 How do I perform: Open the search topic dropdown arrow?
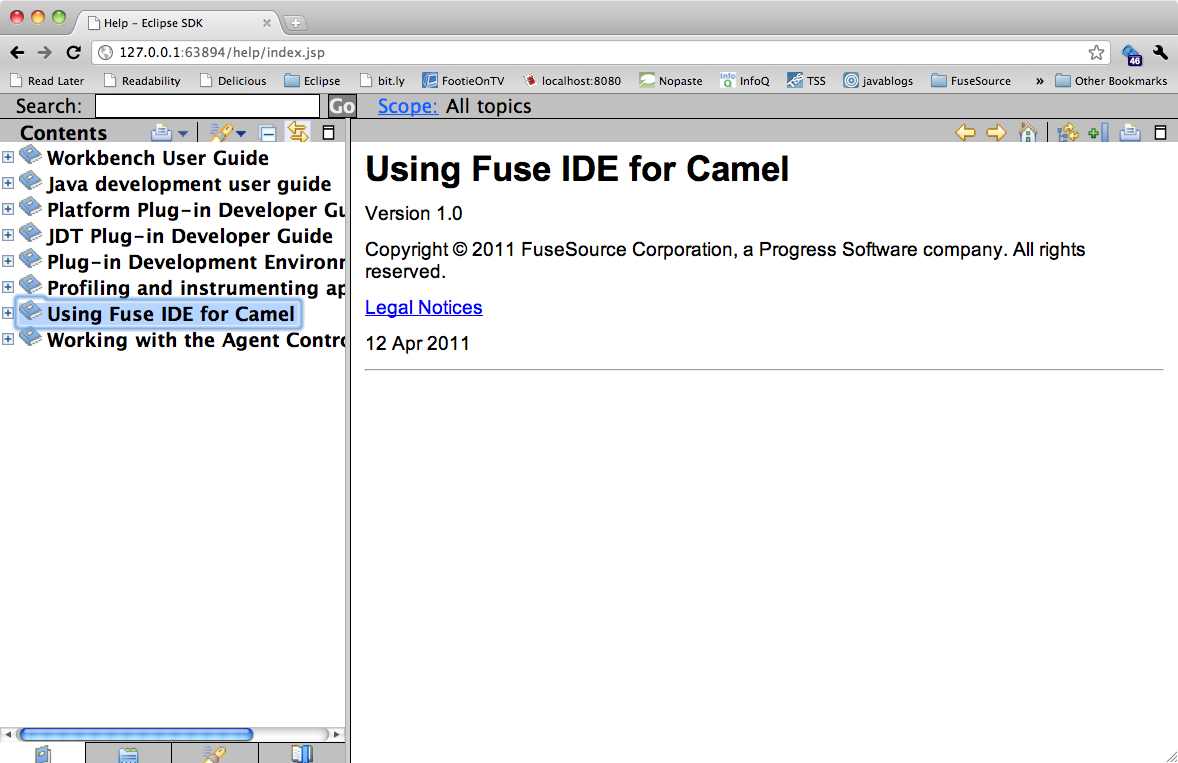[240, 134]
